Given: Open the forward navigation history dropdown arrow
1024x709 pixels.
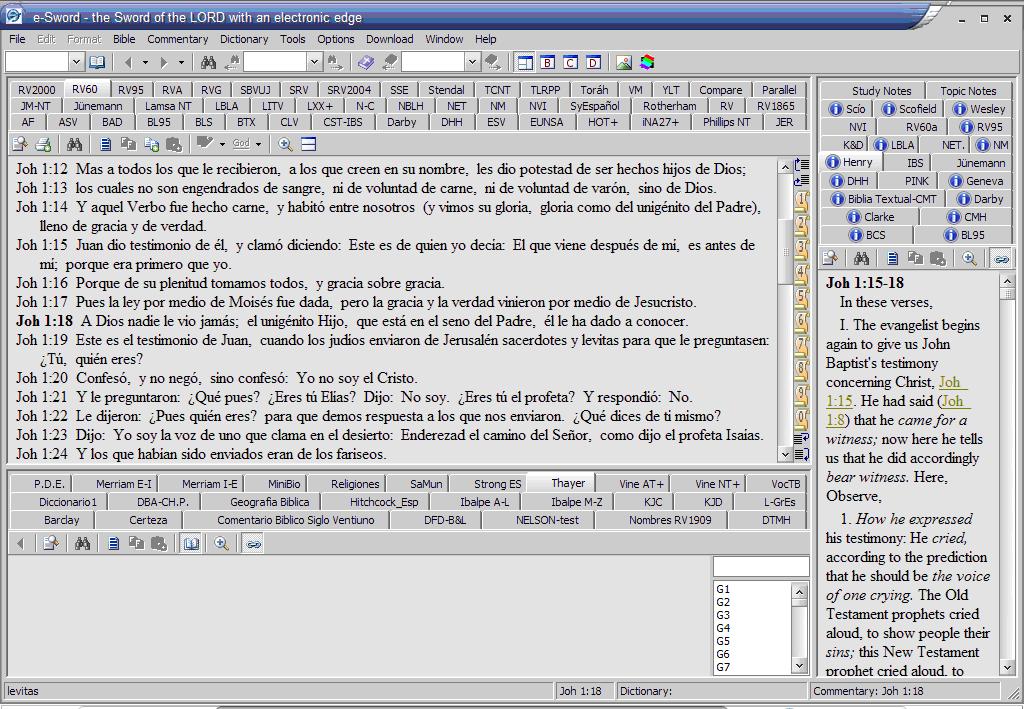Looking at the screenshot, I should click(181, 63).
